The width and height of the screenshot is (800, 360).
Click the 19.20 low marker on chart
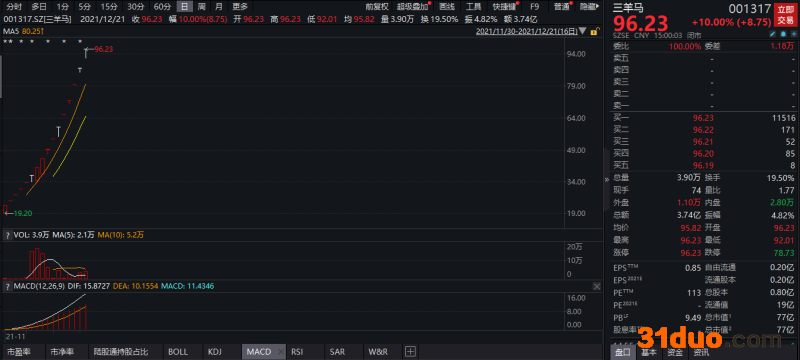23,214
